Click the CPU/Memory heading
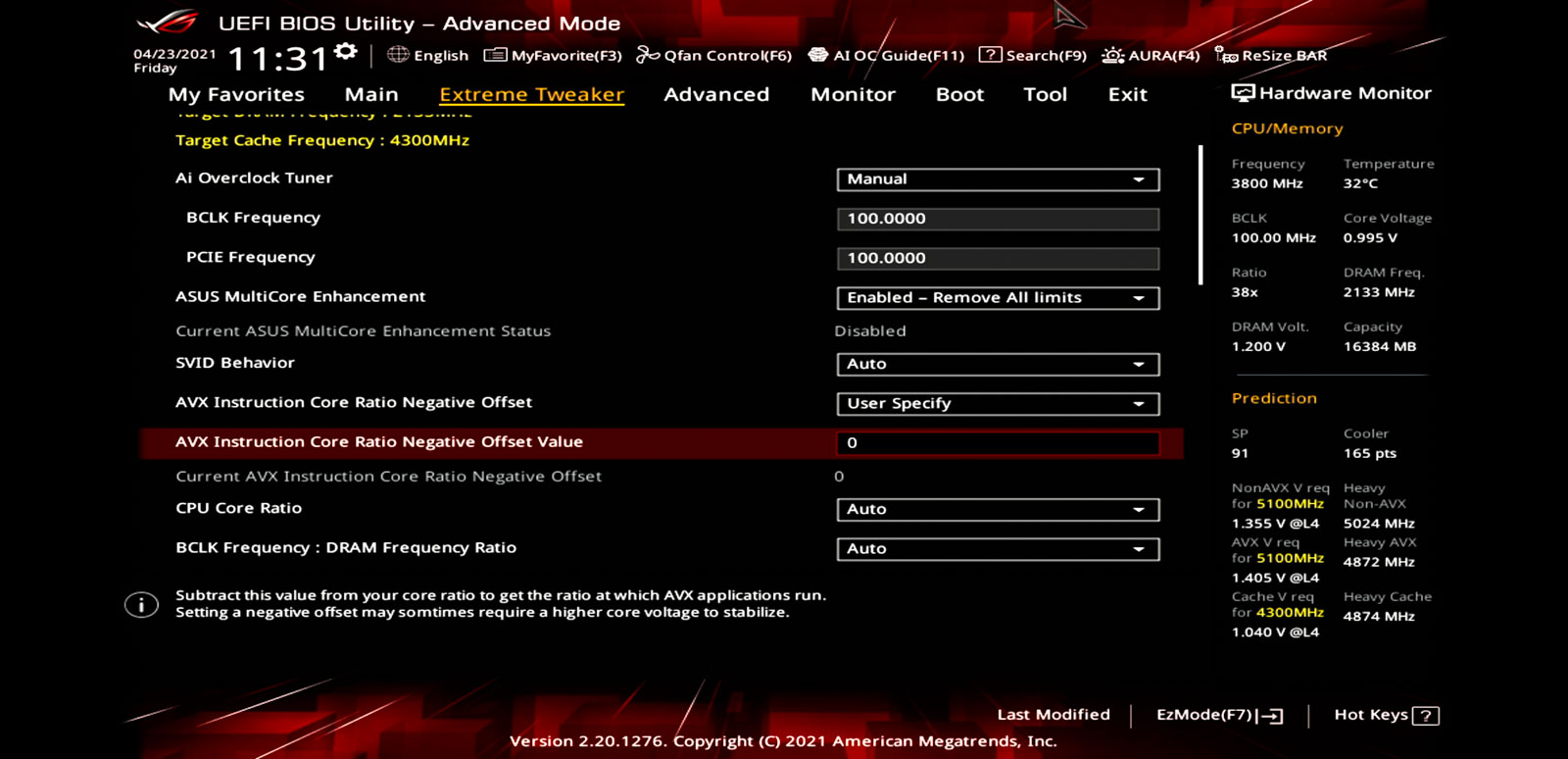This screenshot has height=759, width=1568. 1287,128
